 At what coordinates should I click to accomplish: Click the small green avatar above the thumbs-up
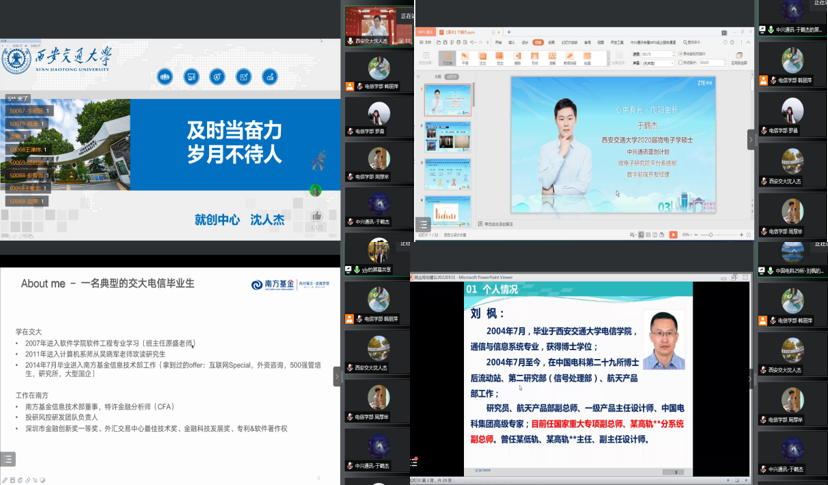(315, 190)
